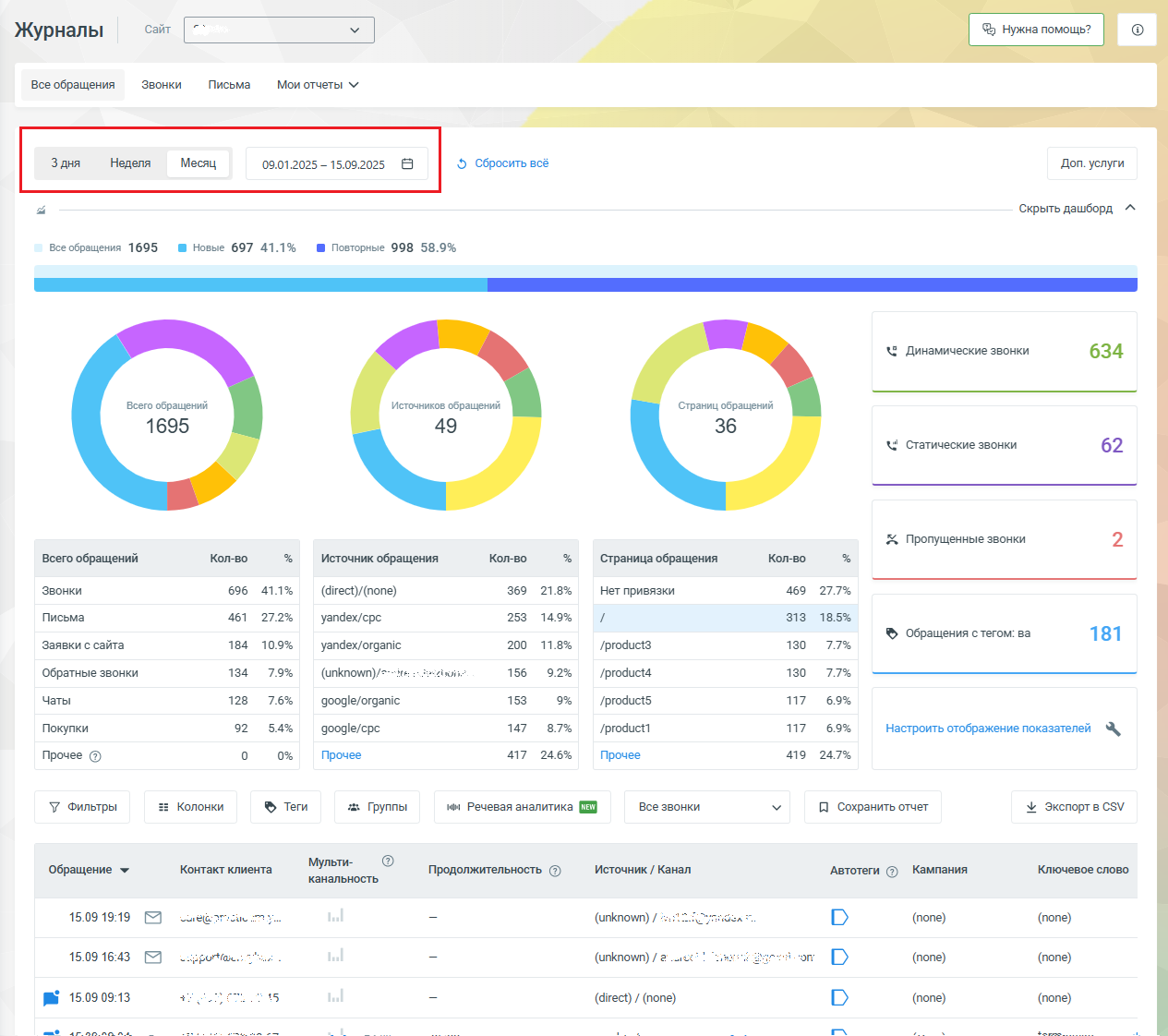Open Динамические звонки card

(1005, 352)
